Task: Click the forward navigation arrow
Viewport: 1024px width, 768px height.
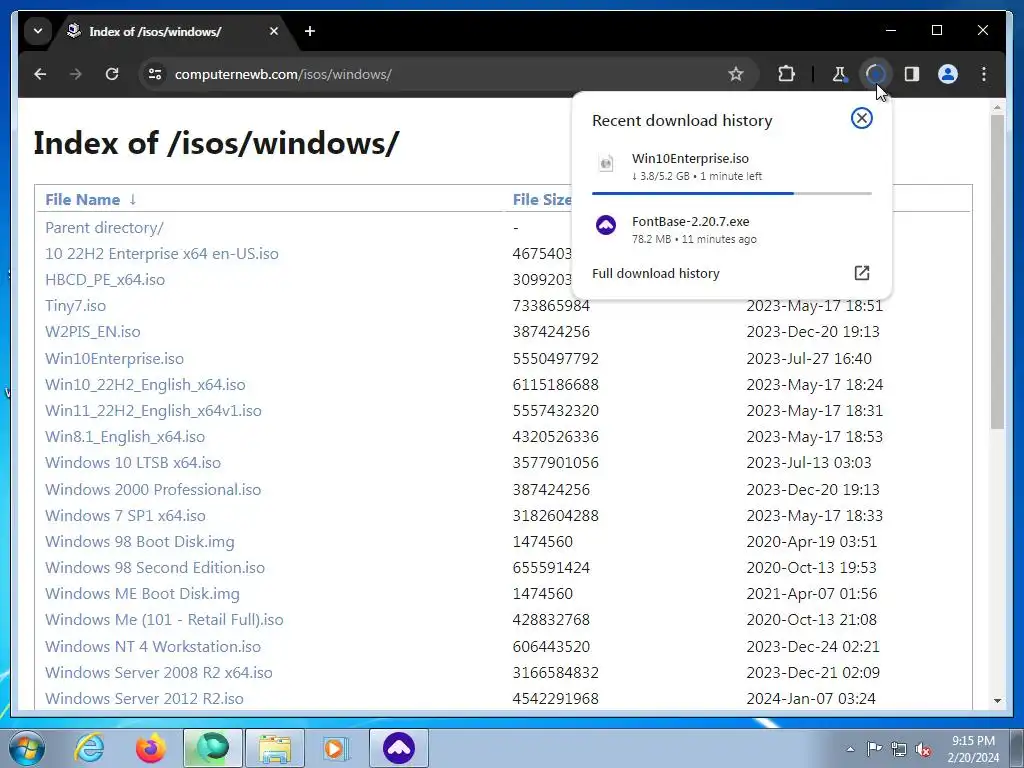Action: [x=76, y=74]
